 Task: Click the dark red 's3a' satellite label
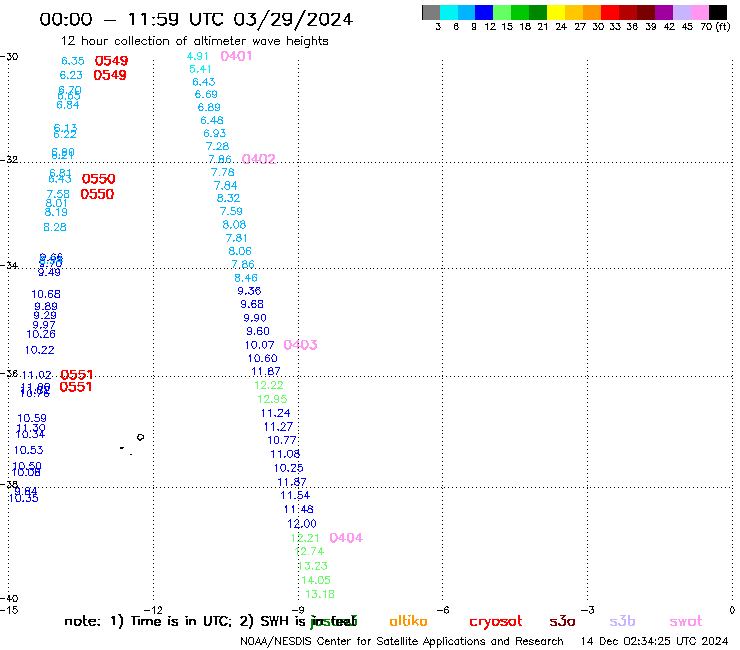pos(562,621)
